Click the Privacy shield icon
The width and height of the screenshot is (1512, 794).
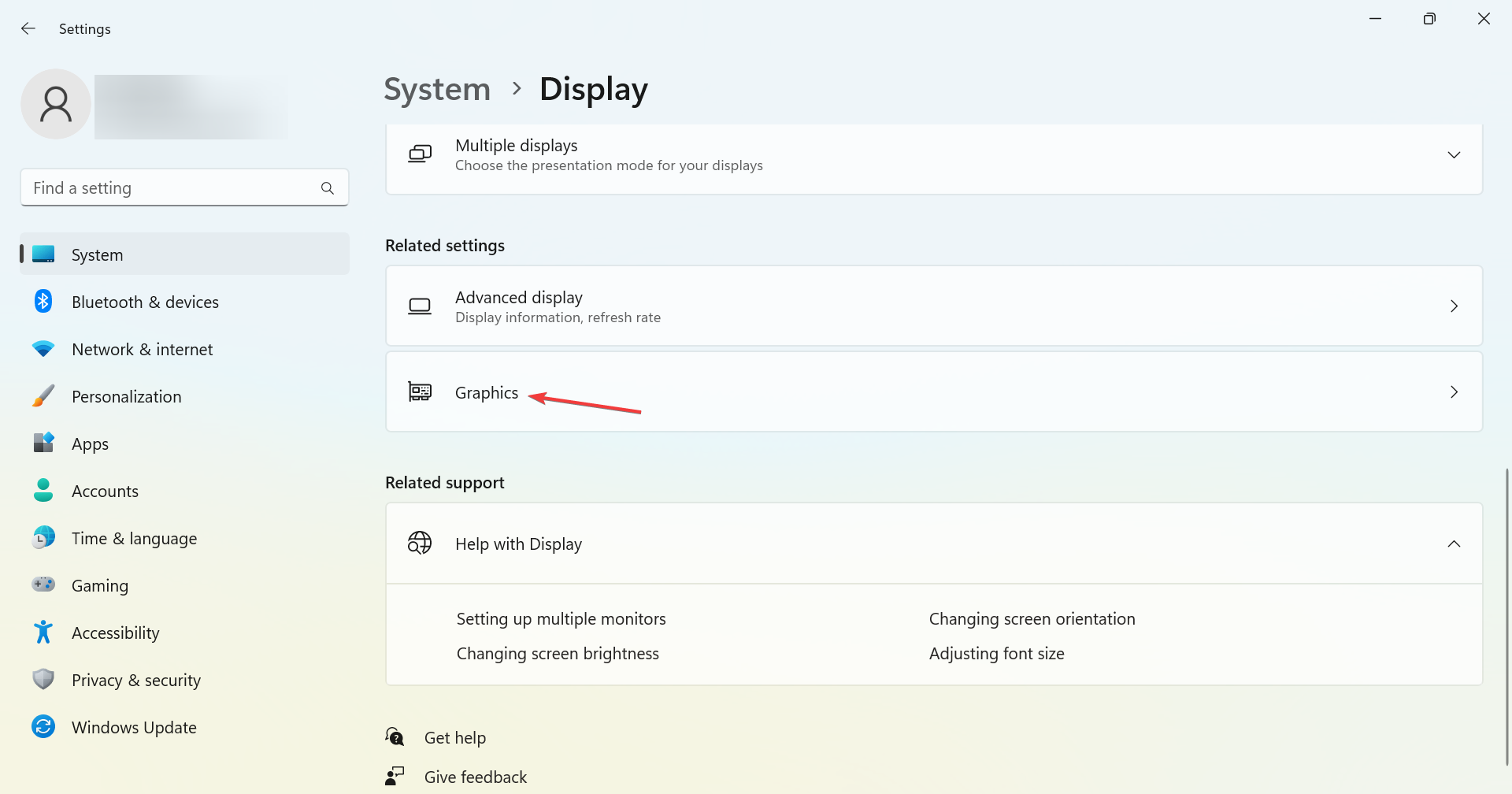point(43,680)
